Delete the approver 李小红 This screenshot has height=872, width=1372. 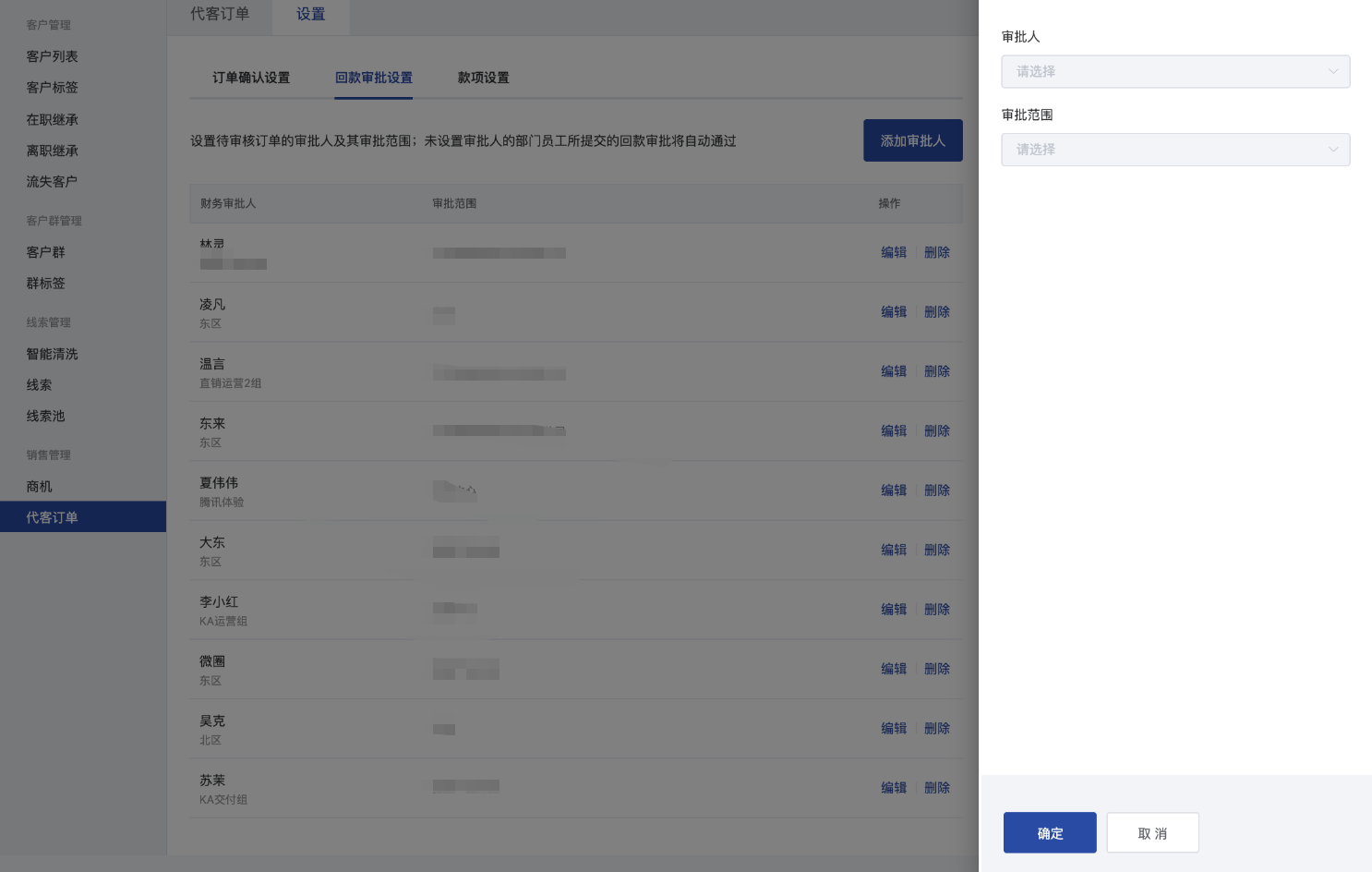pos(937,610)
